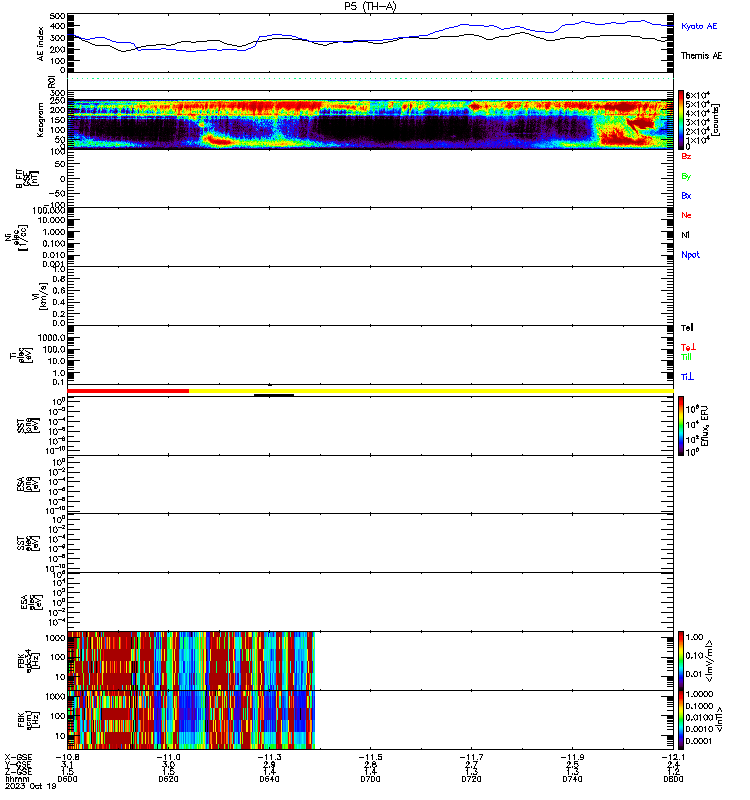Select the red Bz legend label
The image size is (750, 800).
686,156
